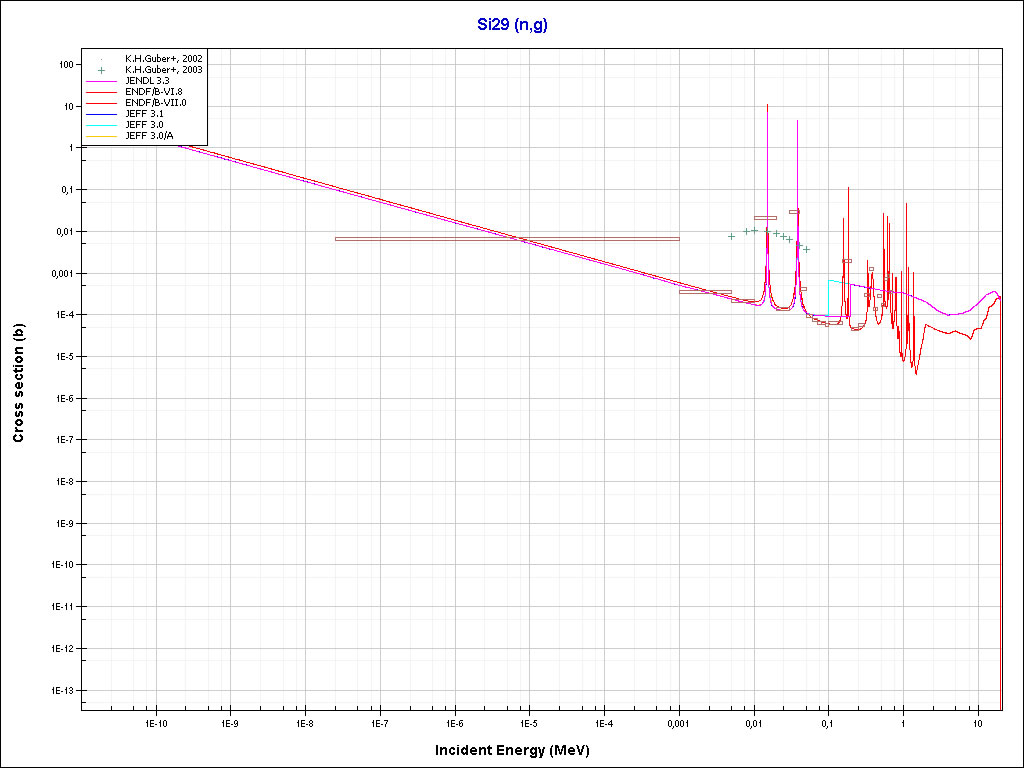Click the 1E-10 tick label on x-axis

point(155,723)
